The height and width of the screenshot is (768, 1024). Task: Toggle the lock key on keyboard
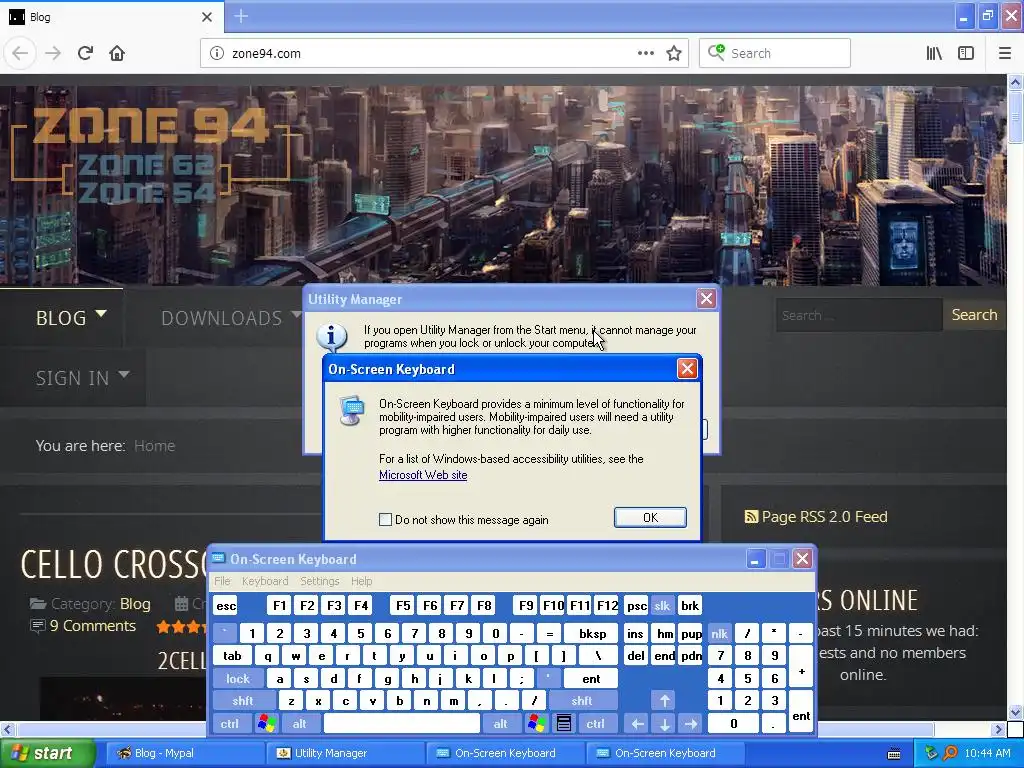[x=238, y=679]
